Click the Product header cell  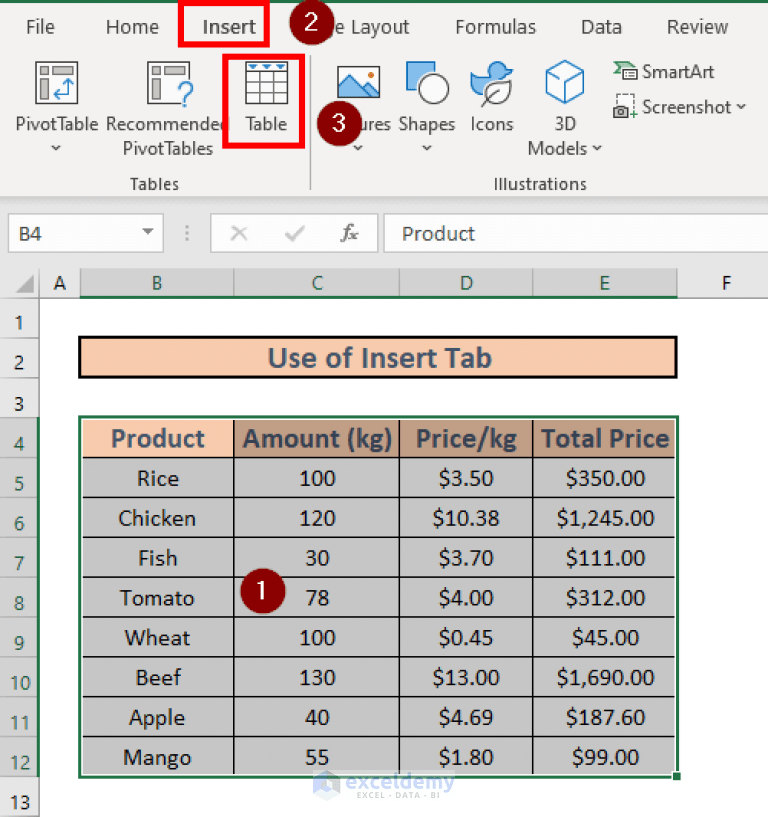point(158,438)
